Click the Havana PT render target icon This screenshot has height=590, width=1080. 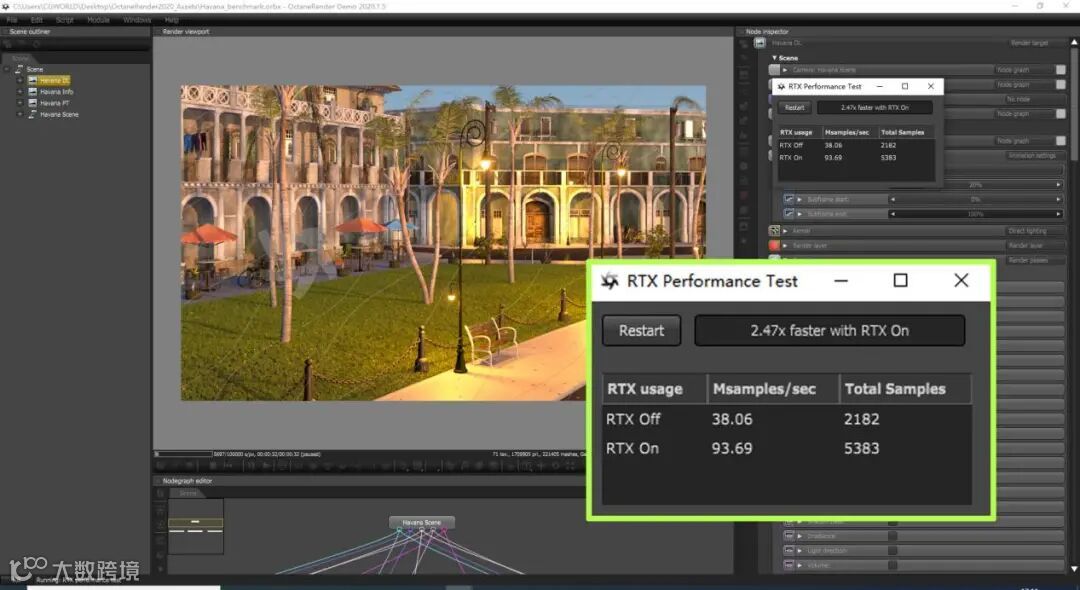tap(32, 103)
